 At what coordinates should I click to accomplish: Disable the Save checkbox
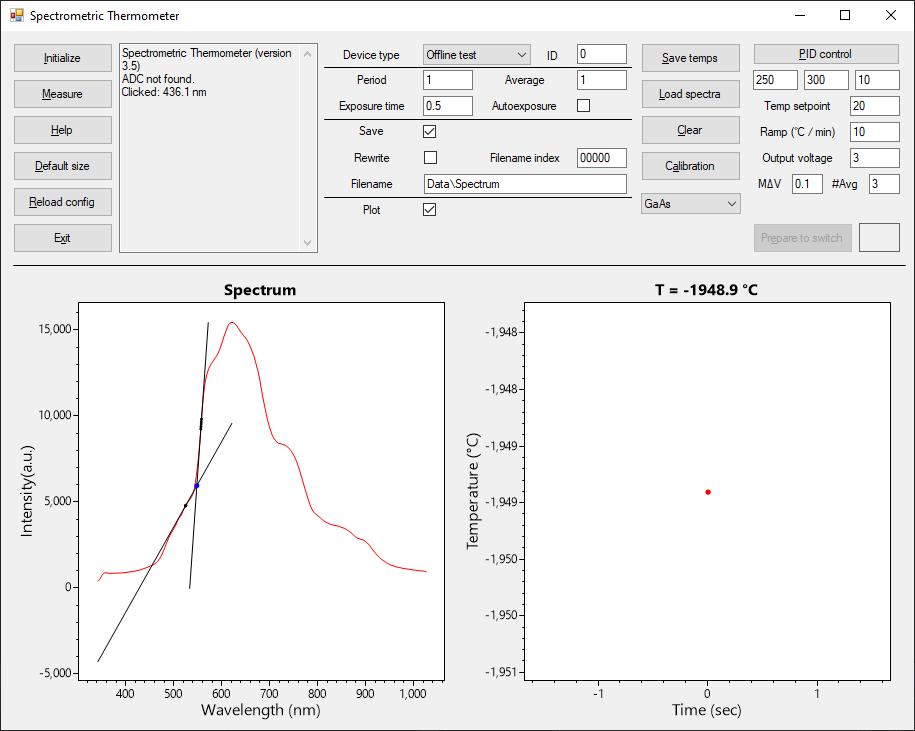(x=429, y=130)
